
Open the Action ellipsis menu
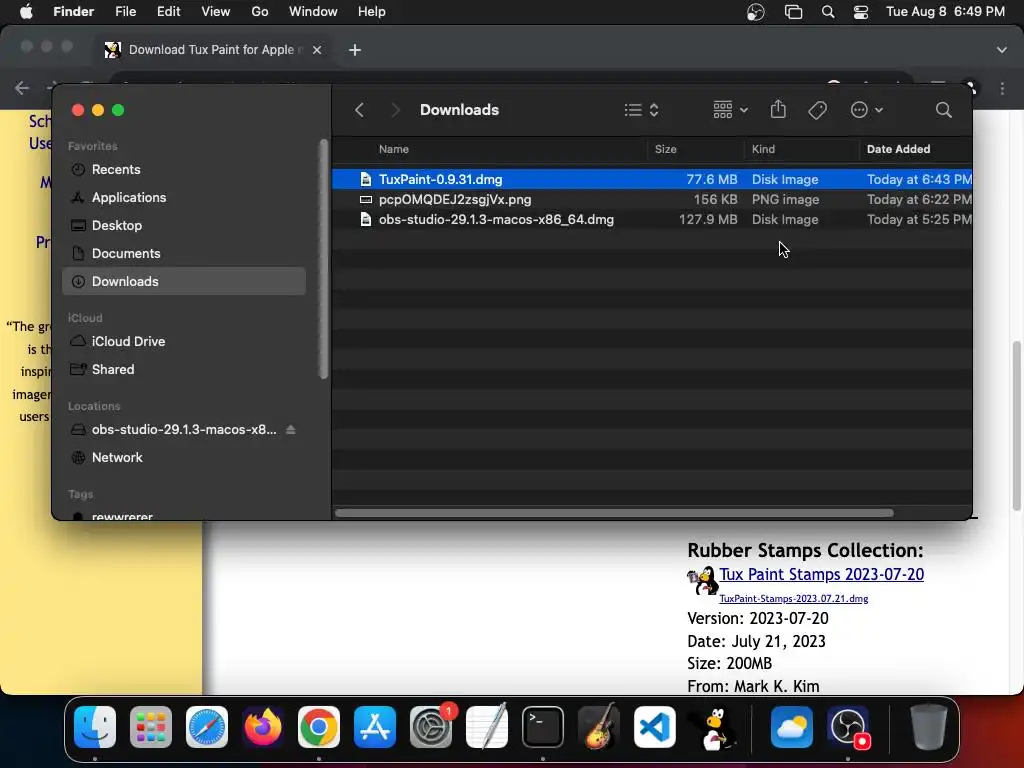[x=867, y=110]
